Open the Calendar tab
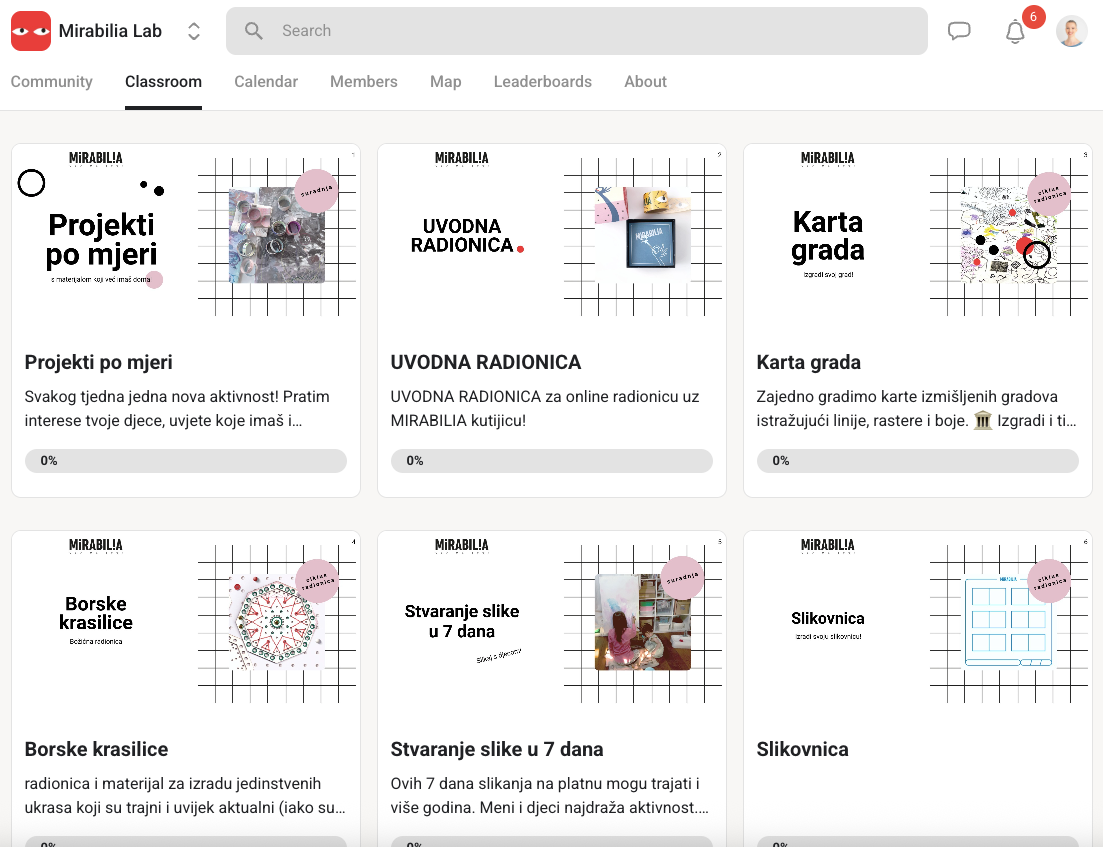The width and height of the screenshot is (1103, 847). coord(266,82)
